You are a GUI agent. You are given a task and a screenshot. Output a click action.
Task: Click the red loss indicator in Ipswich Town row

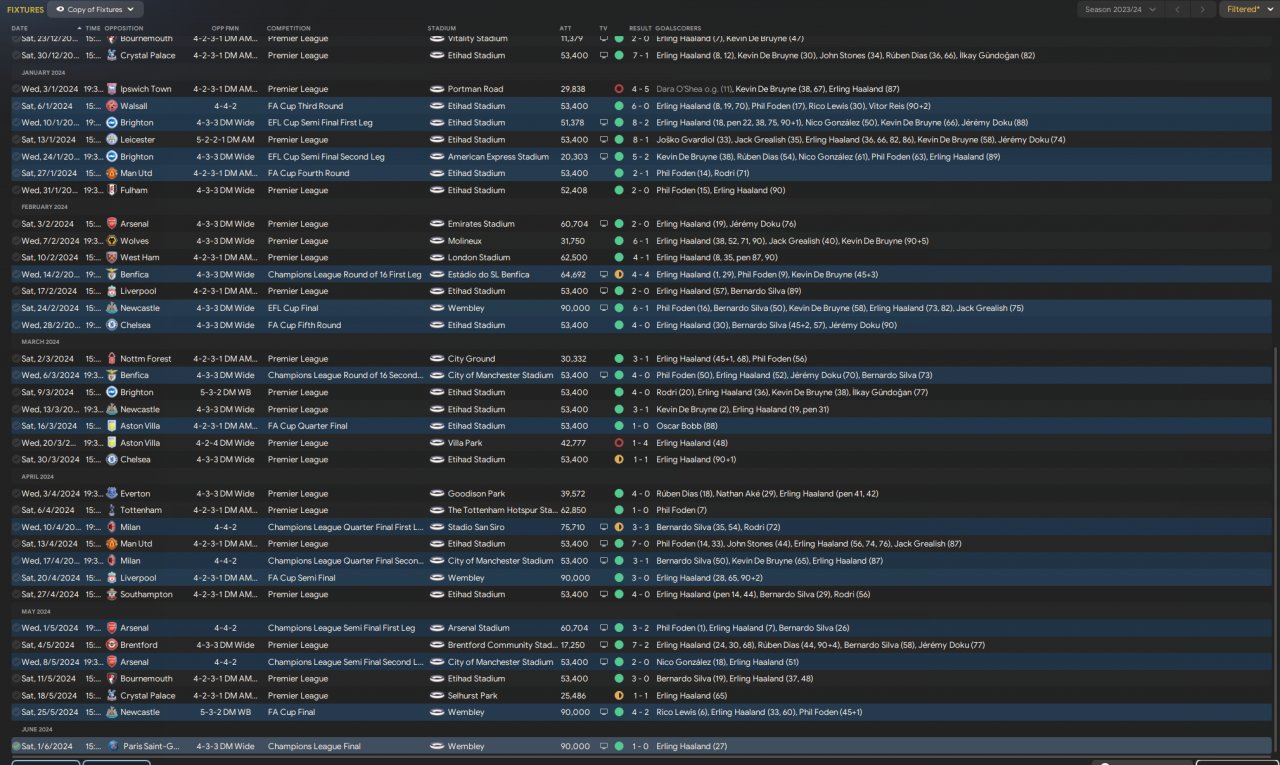(x=619, y=89)
